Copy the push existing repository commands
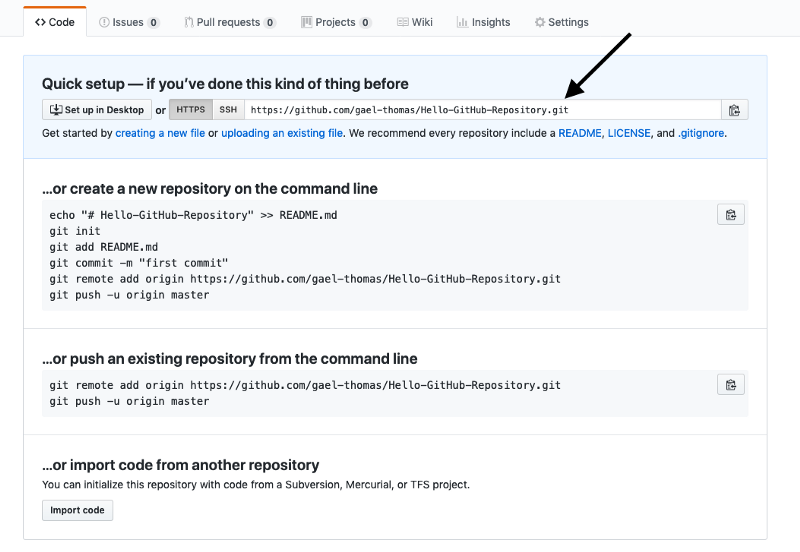Viewport: 800px width, 552px height. click(x=731, y=384)
